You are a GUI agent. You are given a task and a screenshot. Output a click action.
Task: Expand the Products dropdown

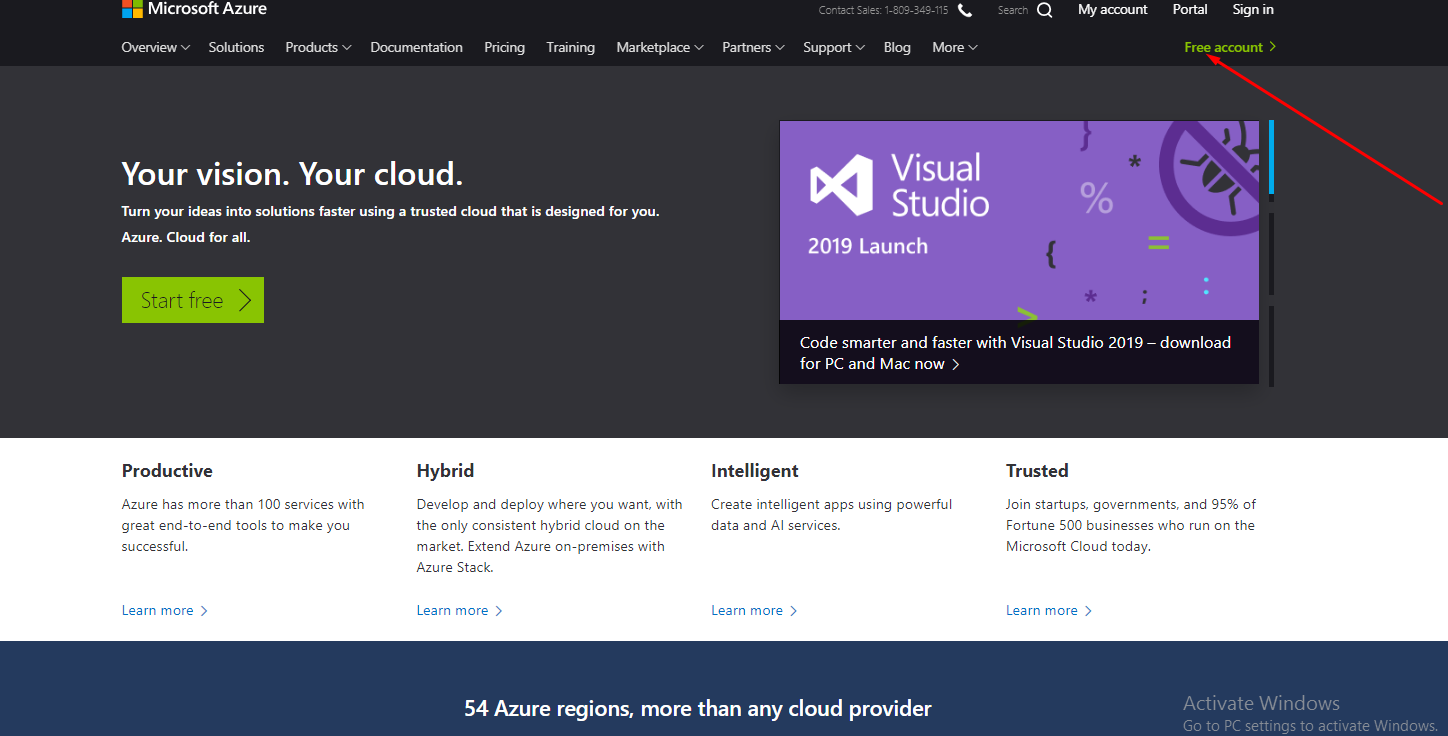pyautogui.click(x=318, y=47)
